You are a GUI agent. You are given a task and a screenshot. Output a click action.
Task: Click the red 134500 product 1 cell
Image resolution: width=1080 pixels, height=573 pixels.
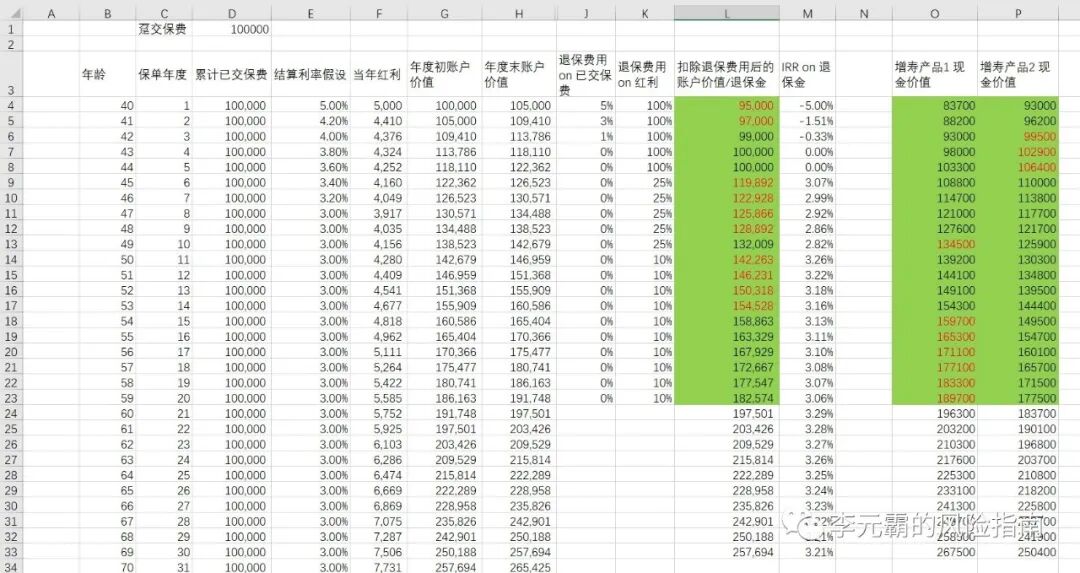tap(935, 244)
